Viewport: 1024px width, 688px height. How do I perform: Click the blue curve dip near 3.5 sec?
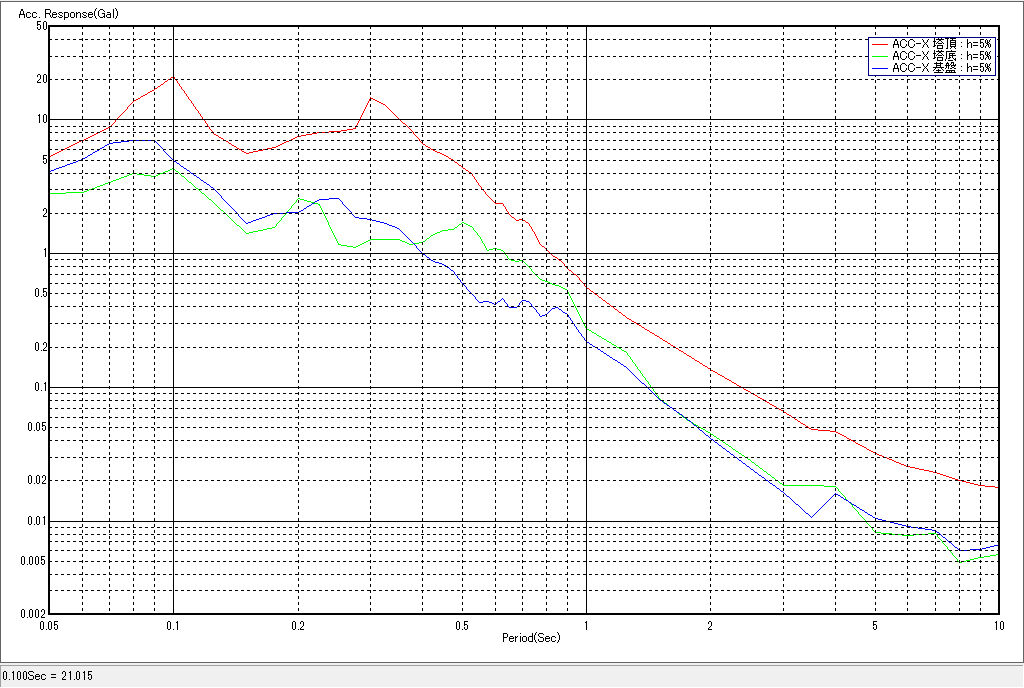tap(811, 517)
